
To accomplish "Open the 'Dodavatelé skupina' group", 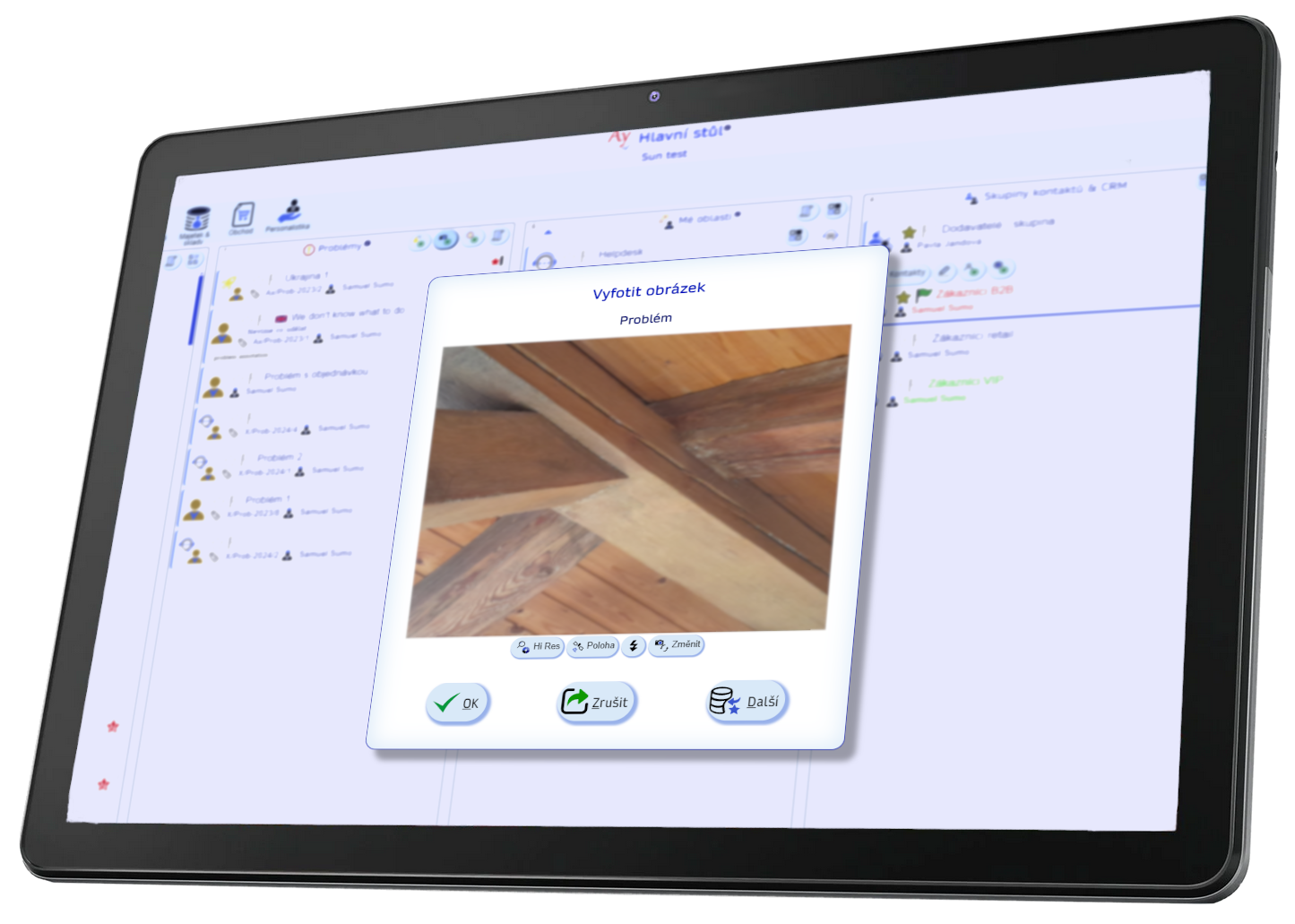I will (x=997, y=225).
